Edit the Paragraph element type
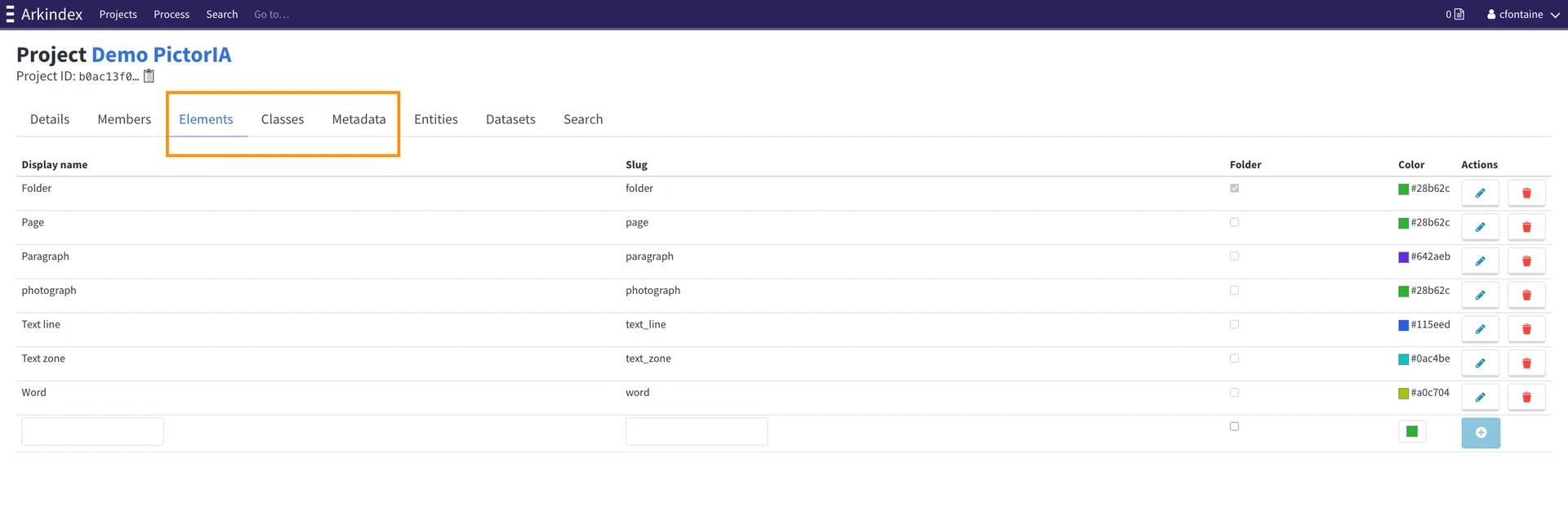The height and width of the screenshot is (521, 1568). pos(1480,261)
